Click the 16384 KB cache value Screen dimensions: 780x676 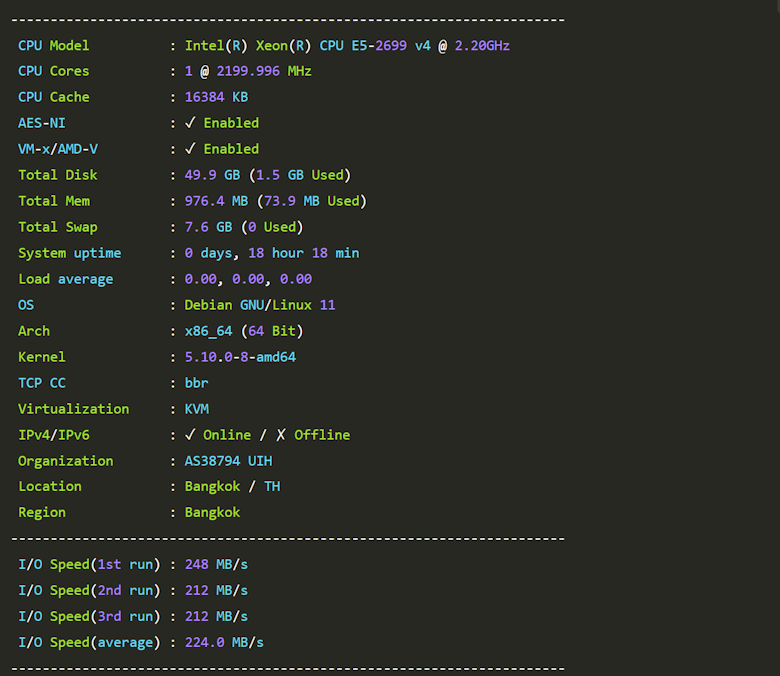(216, 97)
